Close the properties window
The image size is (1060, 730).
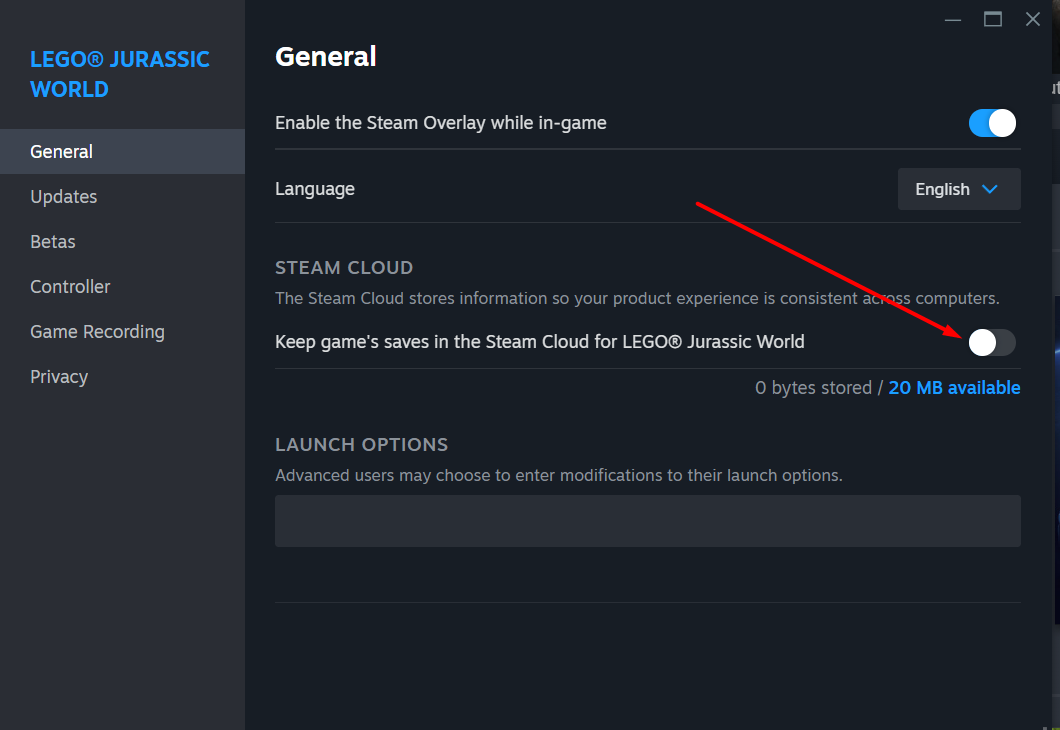click(x=1033, y=19)
